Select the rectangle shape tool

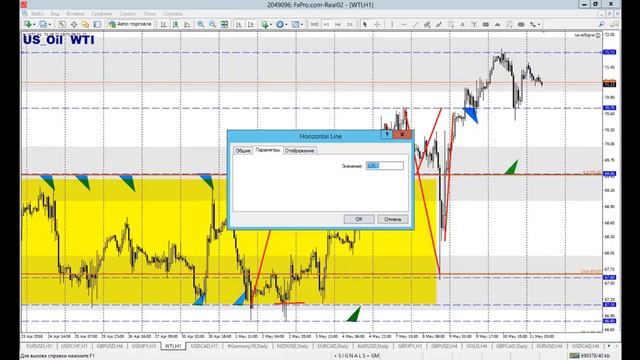[486, 24]
